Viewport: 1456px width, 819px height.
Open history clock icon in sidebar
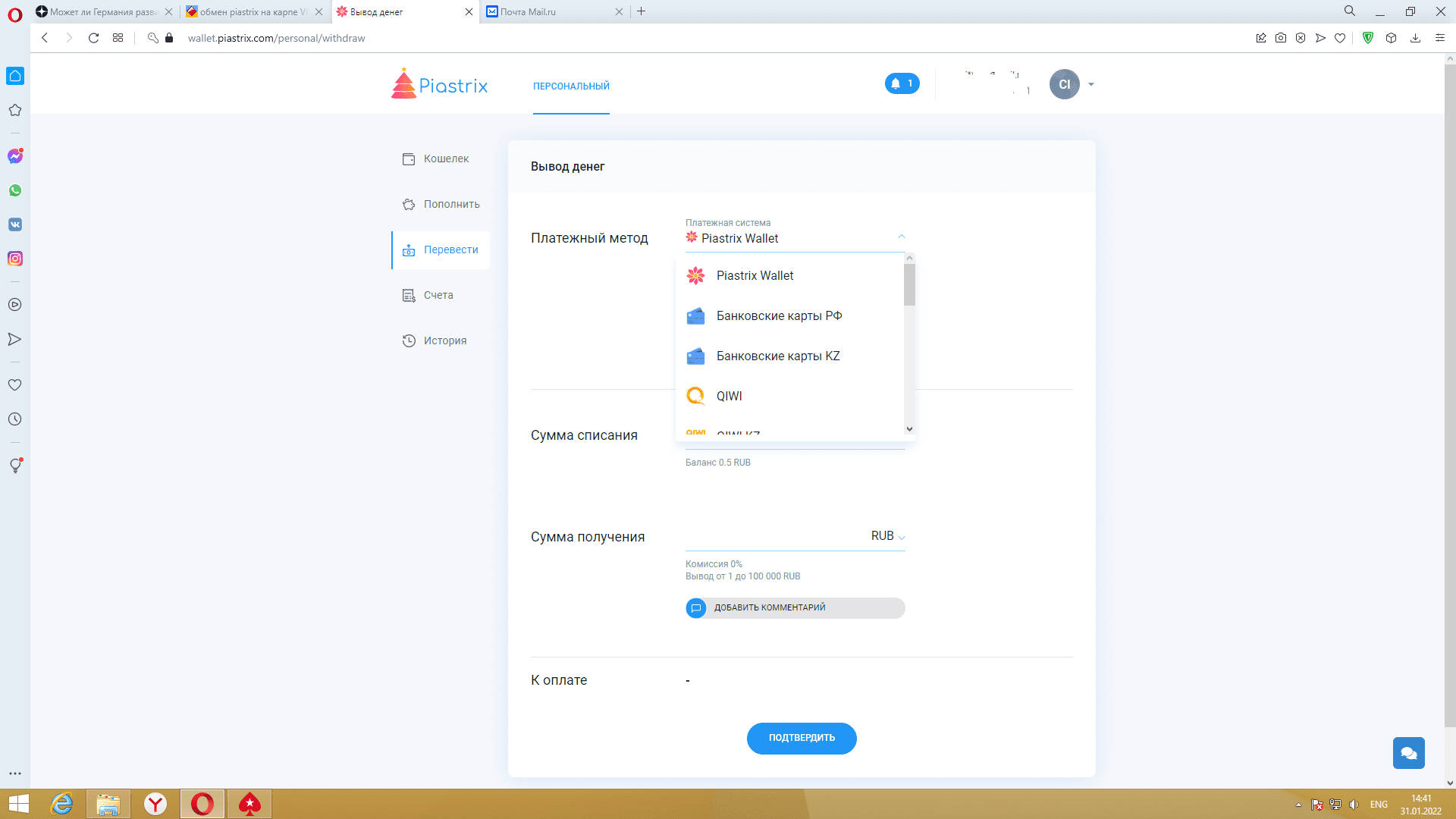[x=14, y=419]
